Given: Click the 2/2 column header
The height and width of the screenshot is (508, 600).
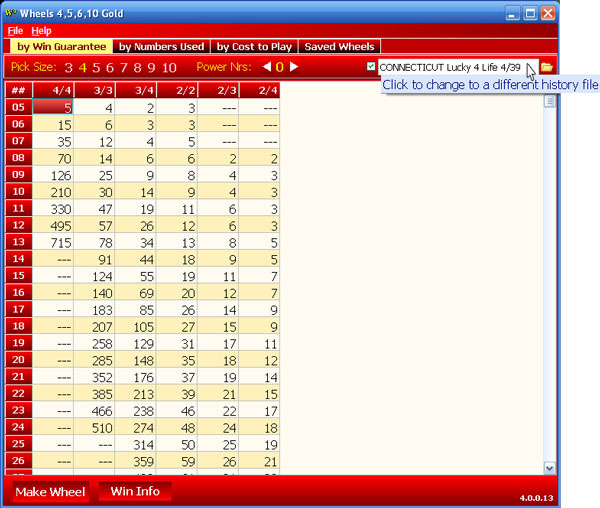Looking at the screenshot, I should click(177, 90).
